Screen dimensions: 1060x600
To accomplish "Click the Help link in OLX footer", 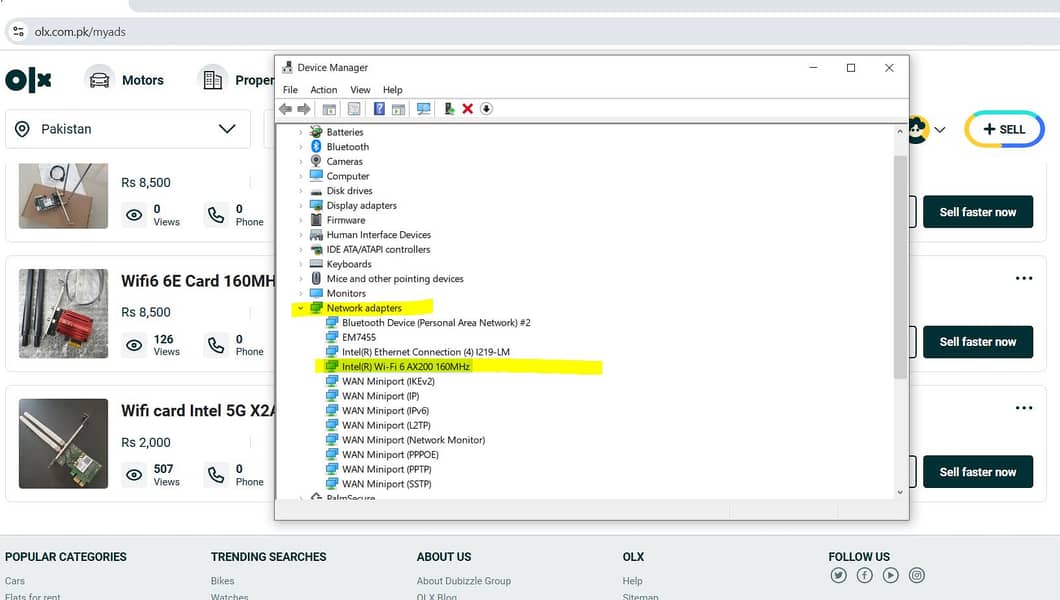I will [x=632, y=581].
